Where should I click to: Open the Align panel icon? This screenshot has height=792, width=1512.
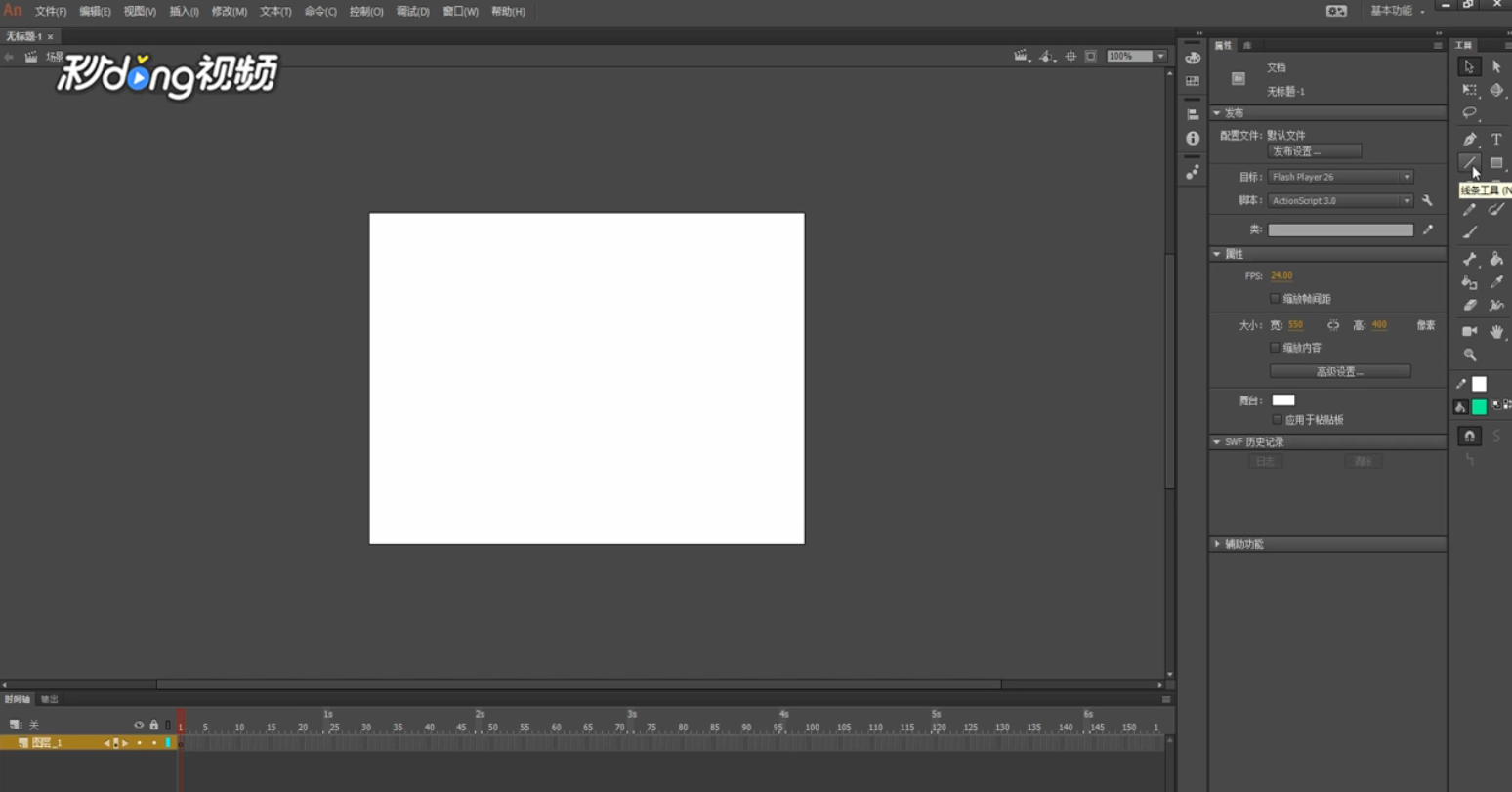pyautogui.click(x=1193, y=114)
